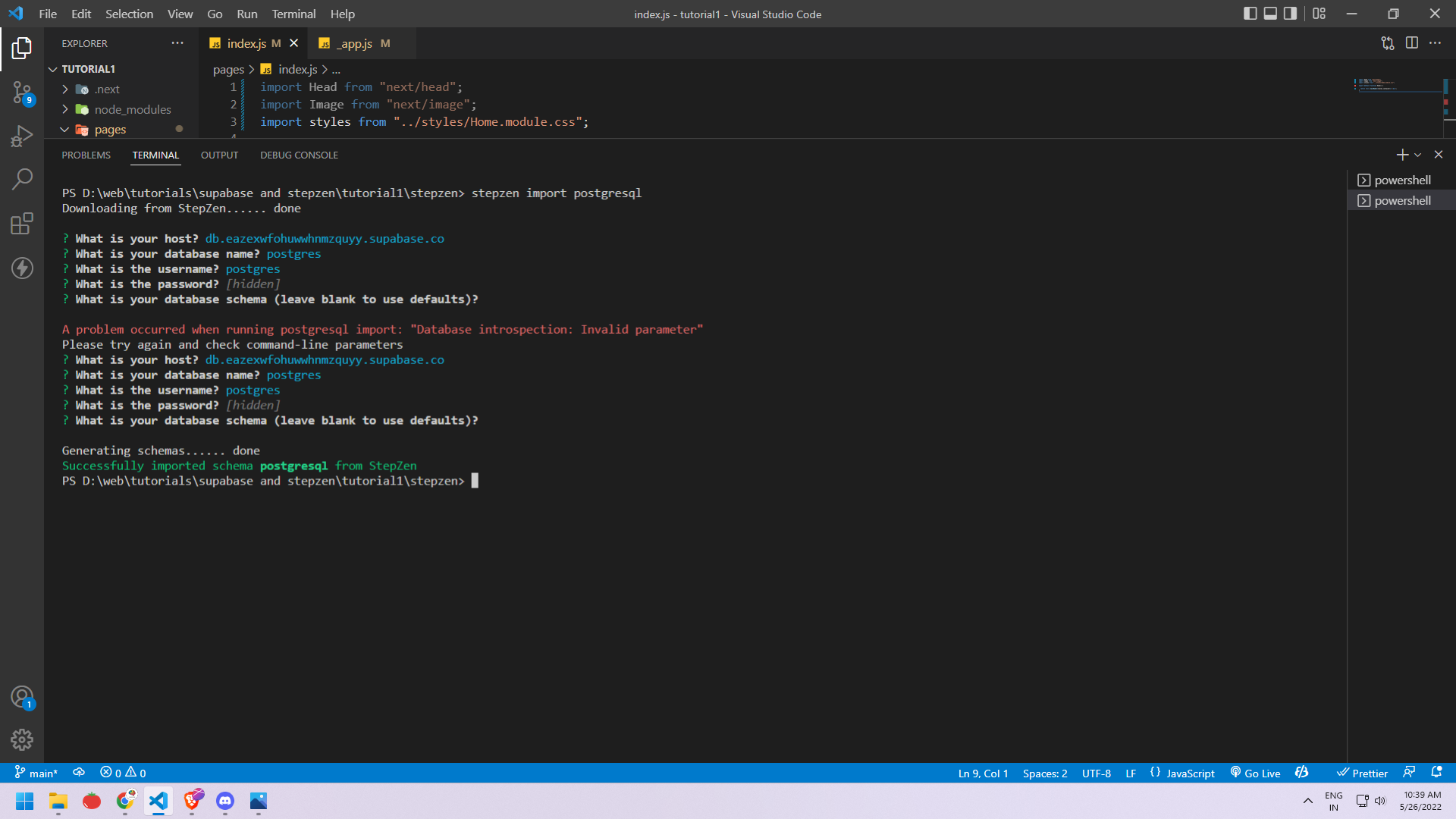This screenshot has height=819, width=1456.
Task: Click the Split Editor Right icon
Action: pyautogui.click(x=1411, y=43)
